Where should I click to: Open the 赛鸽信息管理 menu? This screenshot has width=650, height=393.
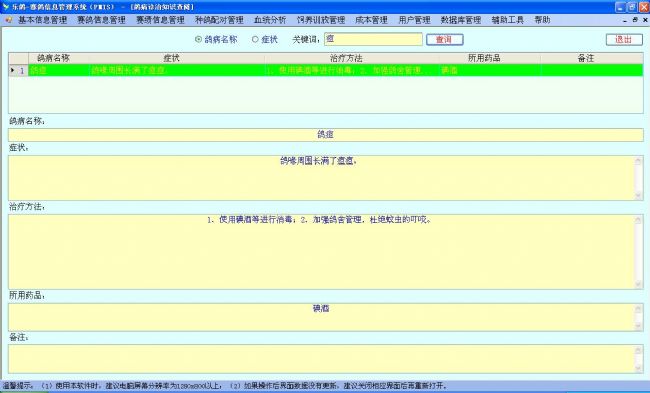tap(102, 20)
